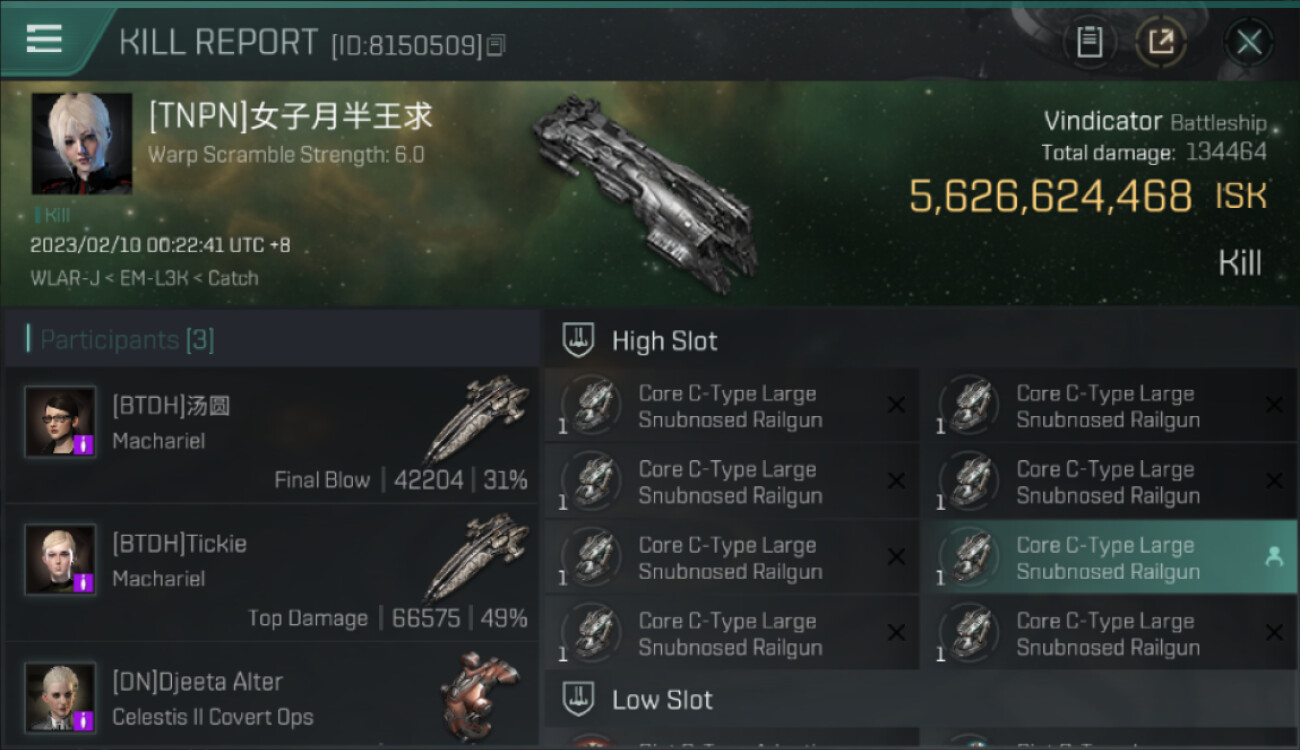Copy the kill report ID

tap(496, 45)
